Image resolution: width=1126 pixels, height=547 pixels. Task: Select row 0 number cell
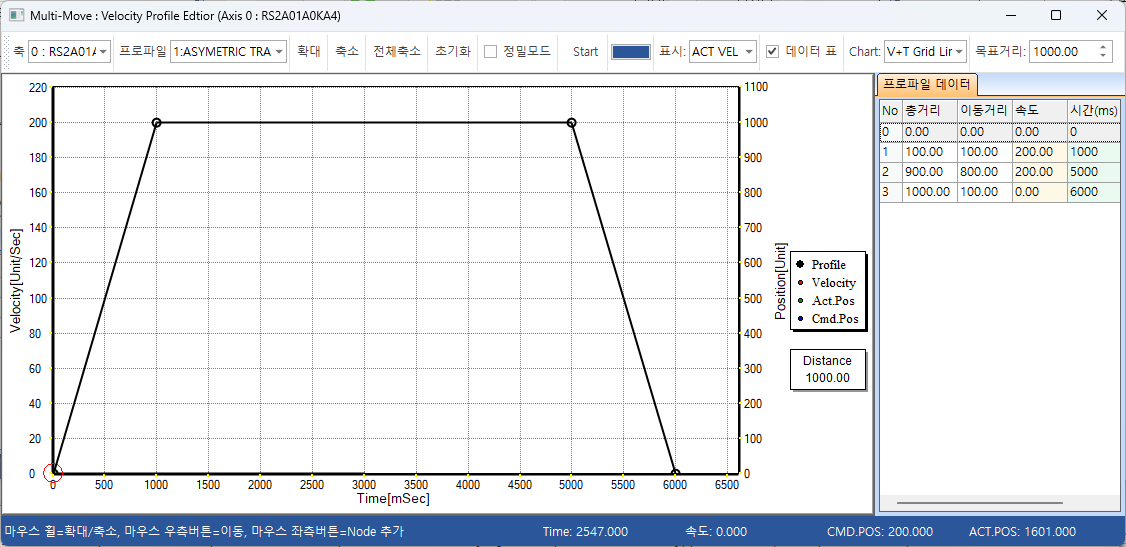[x=890, y=132]
